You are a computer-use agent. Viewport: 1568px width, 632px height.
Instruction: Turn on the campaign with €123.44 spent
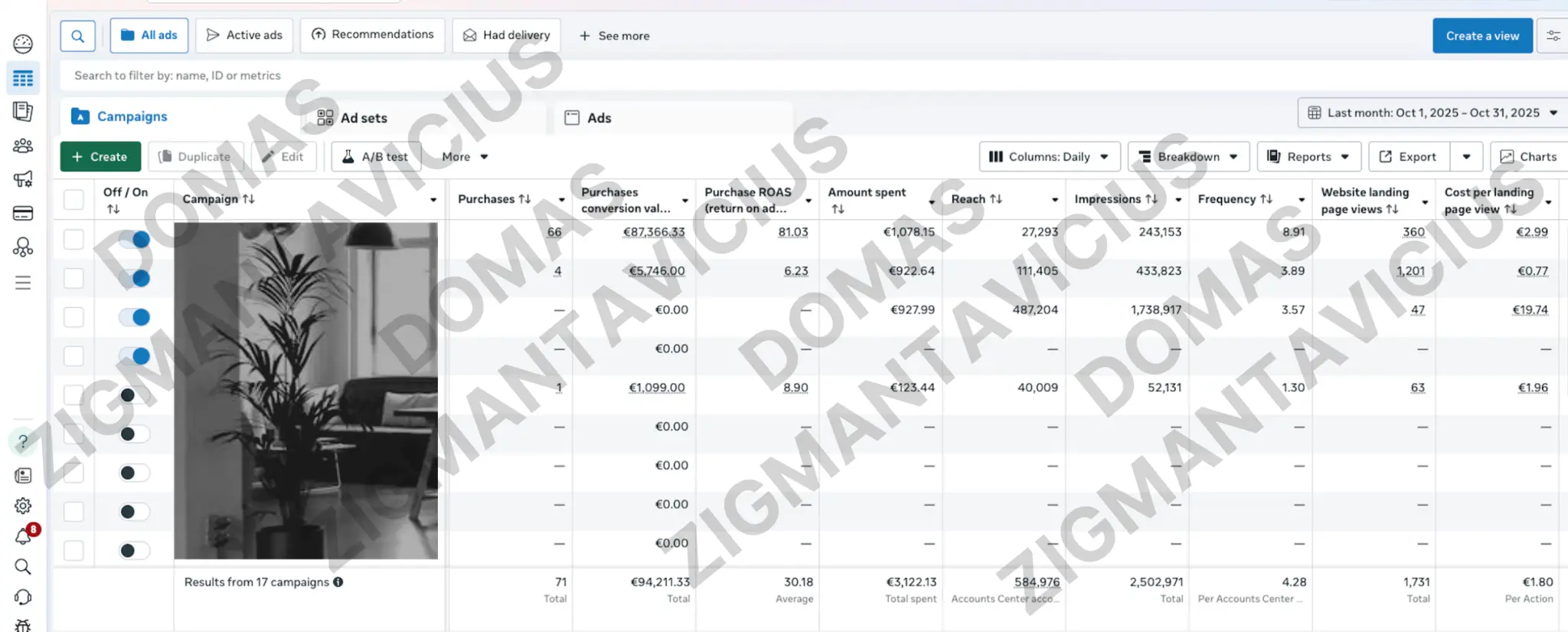click(x=134, y=395)
